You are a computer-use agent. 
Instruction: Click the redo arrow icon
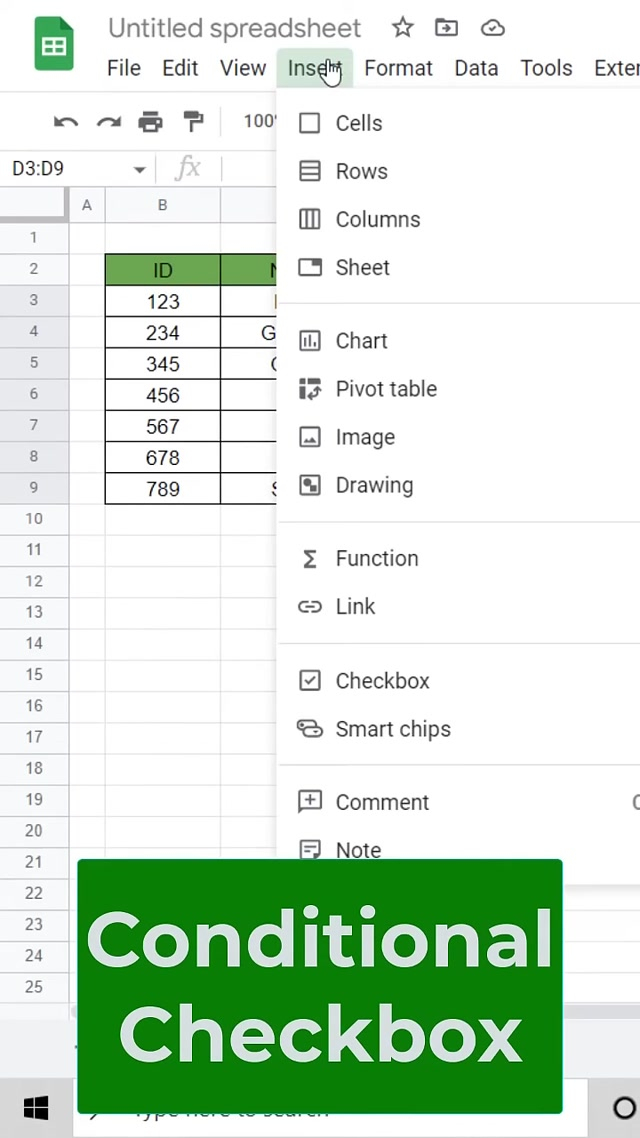108,122
